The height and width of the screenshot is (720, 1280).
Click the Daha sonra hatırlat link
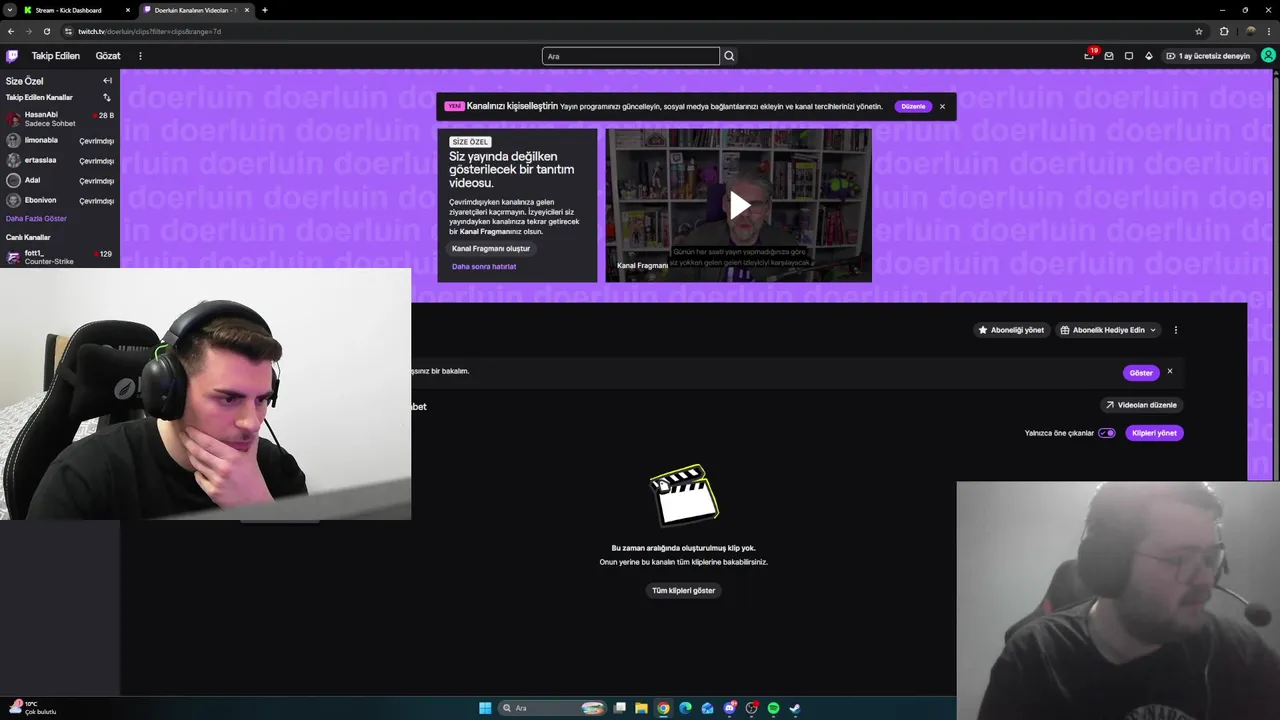[x=484, y=266]
